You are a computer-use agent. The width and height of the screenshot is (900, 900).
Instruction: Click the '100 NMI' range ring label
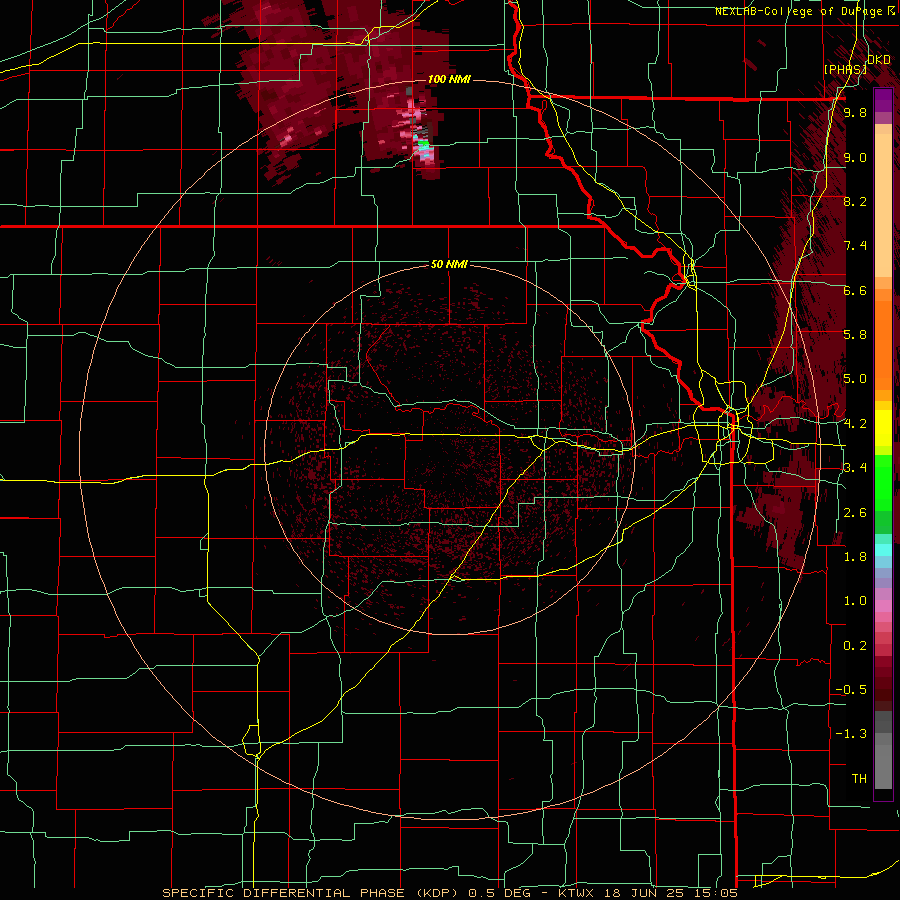click(x=449, y=79)
